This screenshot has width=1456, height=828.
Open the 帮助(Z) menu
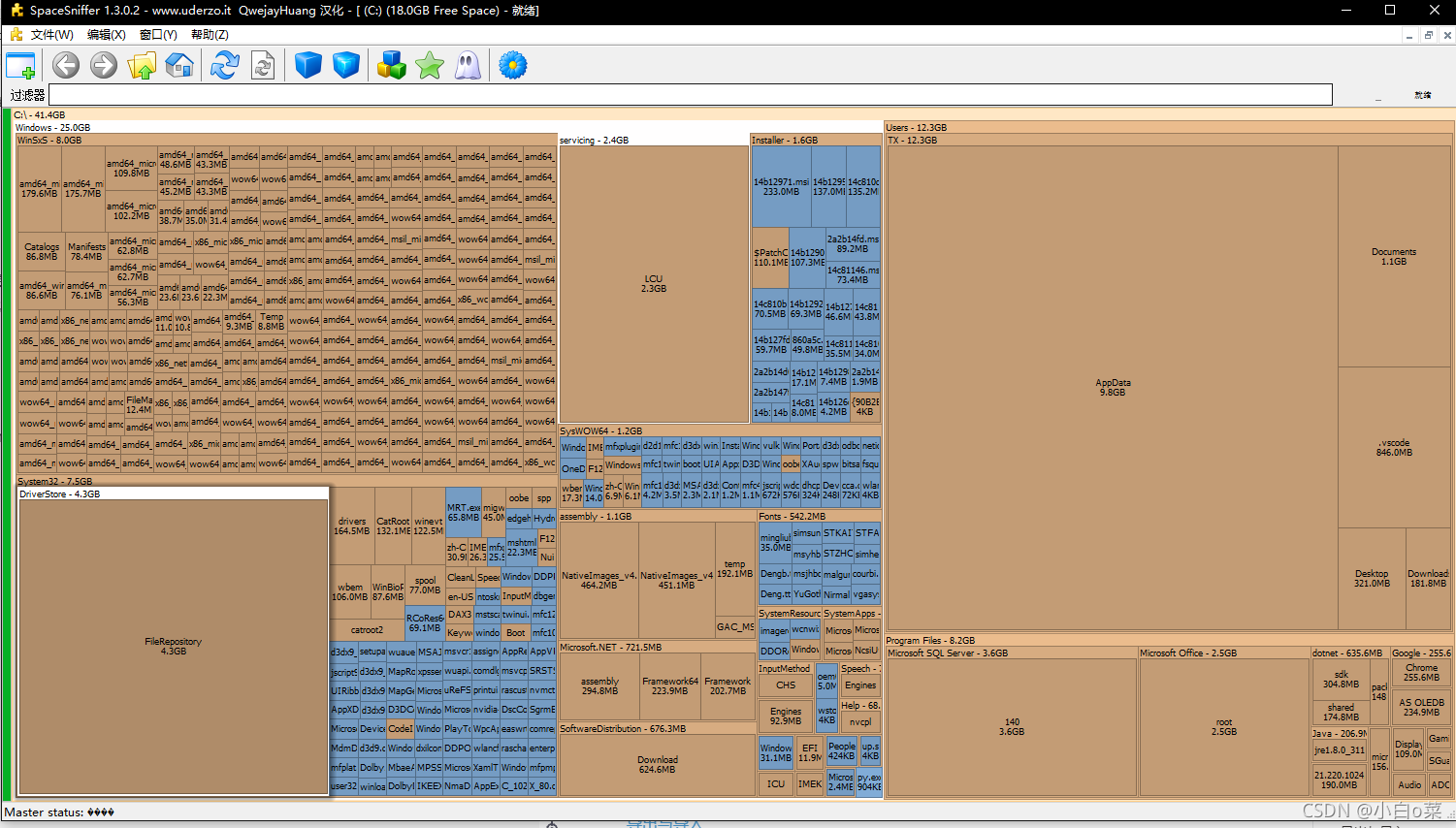pos(210,34)
